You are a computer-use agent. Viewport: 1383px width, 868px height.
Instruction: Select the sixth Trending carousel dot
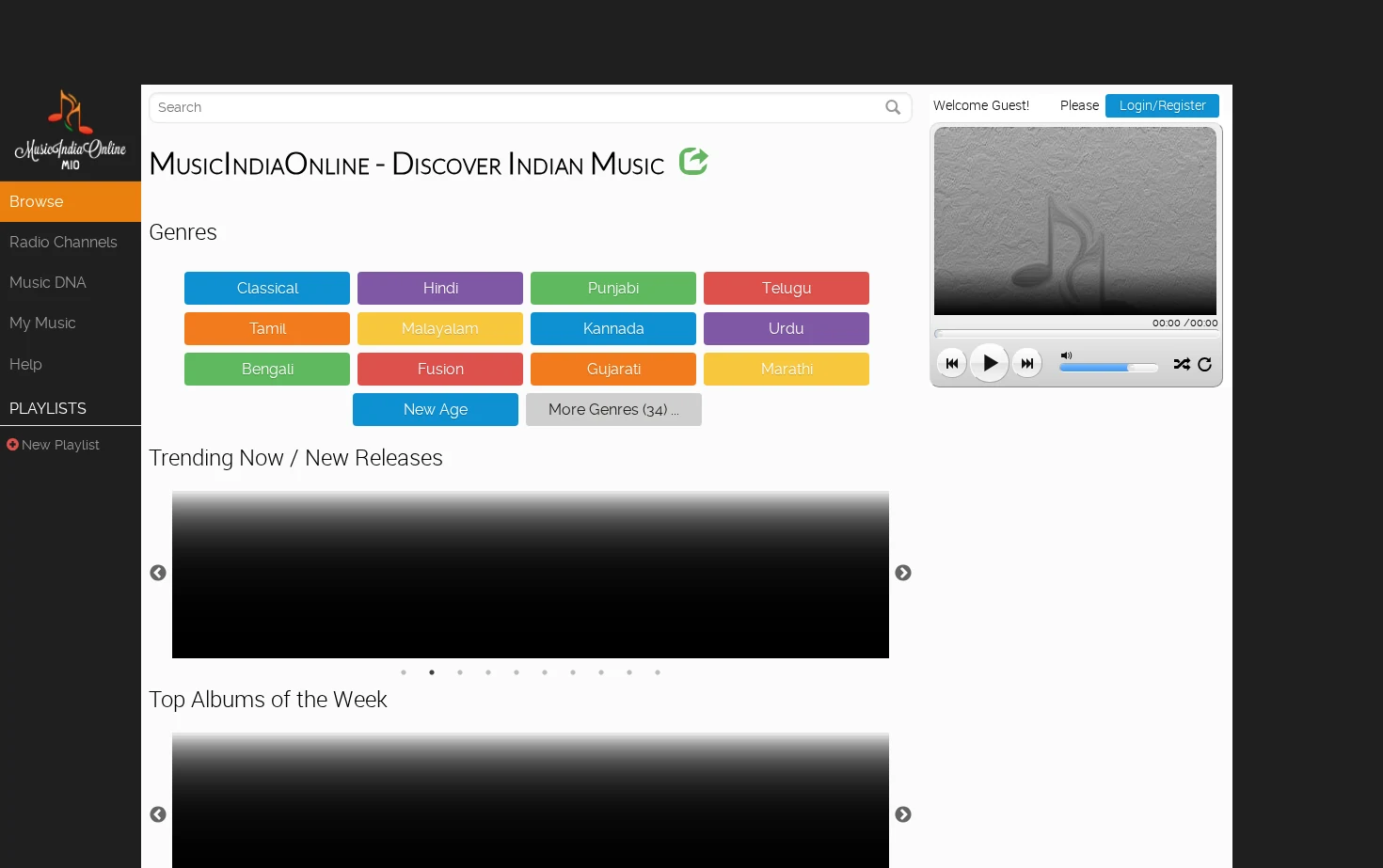tap(545, 672)
